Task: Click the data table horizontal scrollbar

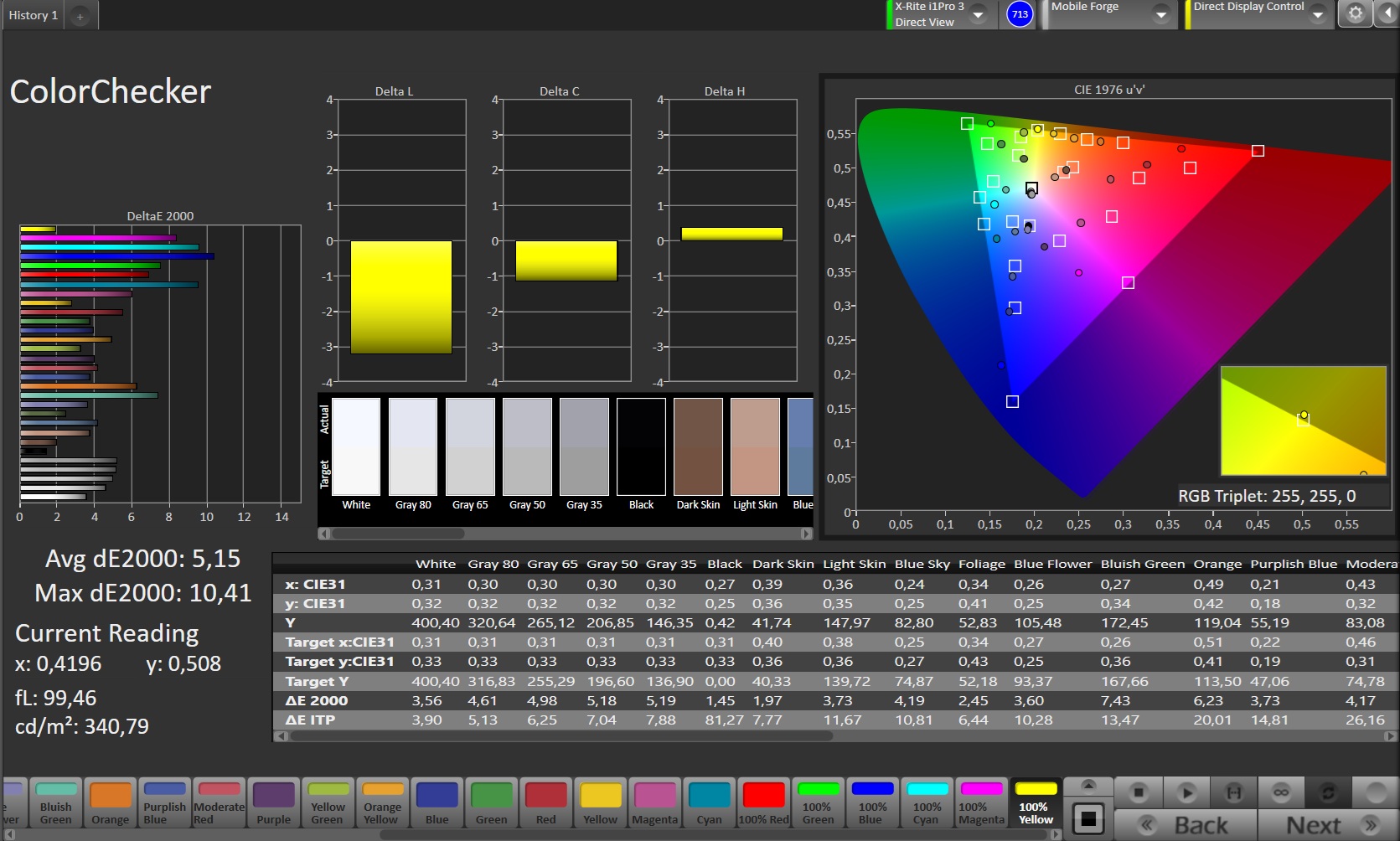Action: click(561, 736)
